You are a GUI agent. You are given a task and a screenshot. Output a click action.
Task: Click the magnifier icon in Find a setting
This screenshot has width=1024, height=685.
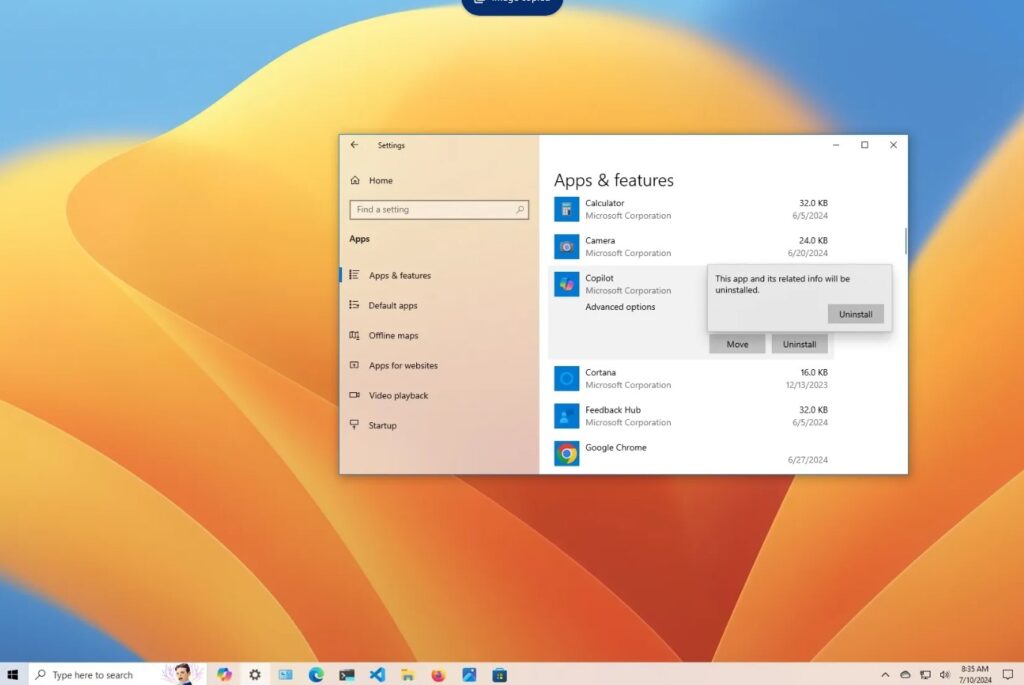(x=520, y=210)
